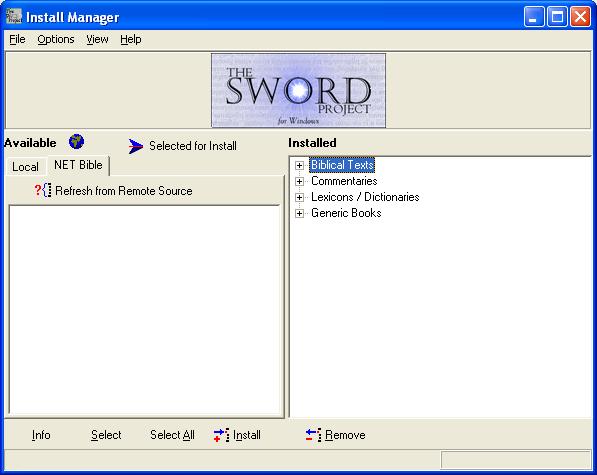Screen dimensions: 597x475
Task: Click the Select All button
Action: (x=172, y=435)
